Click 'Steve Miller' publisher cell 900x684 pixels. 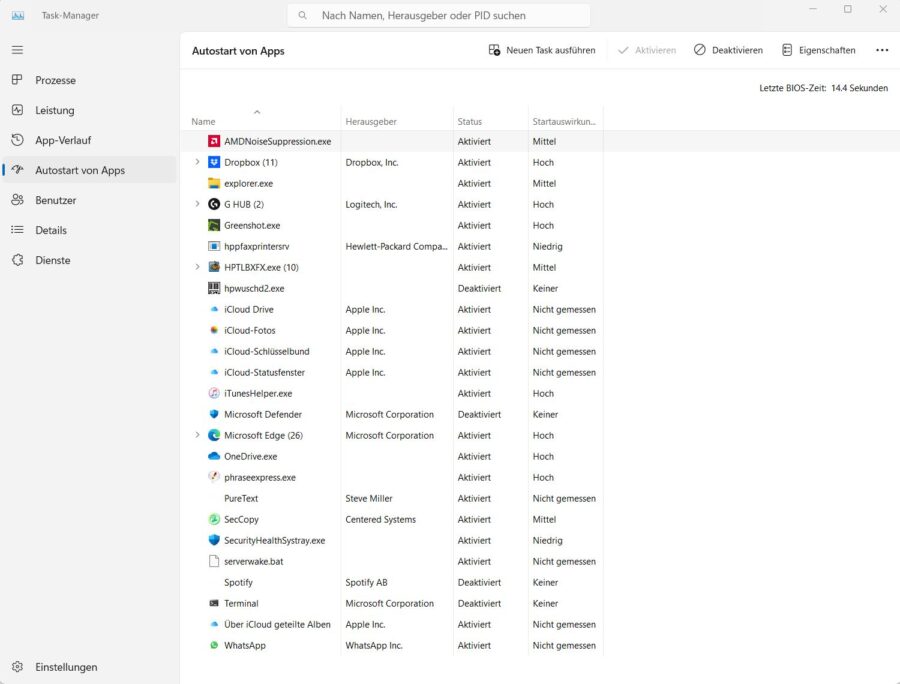click(369, 498)
